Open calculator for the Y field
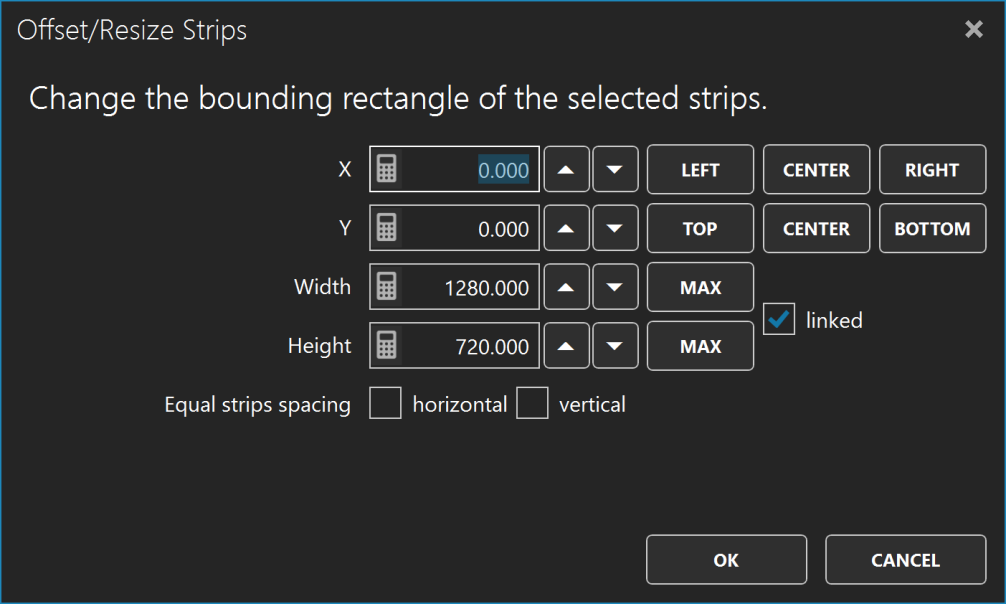Viewport: 1006px width, 604px height. pyautogui.click(x=386, y=228)
